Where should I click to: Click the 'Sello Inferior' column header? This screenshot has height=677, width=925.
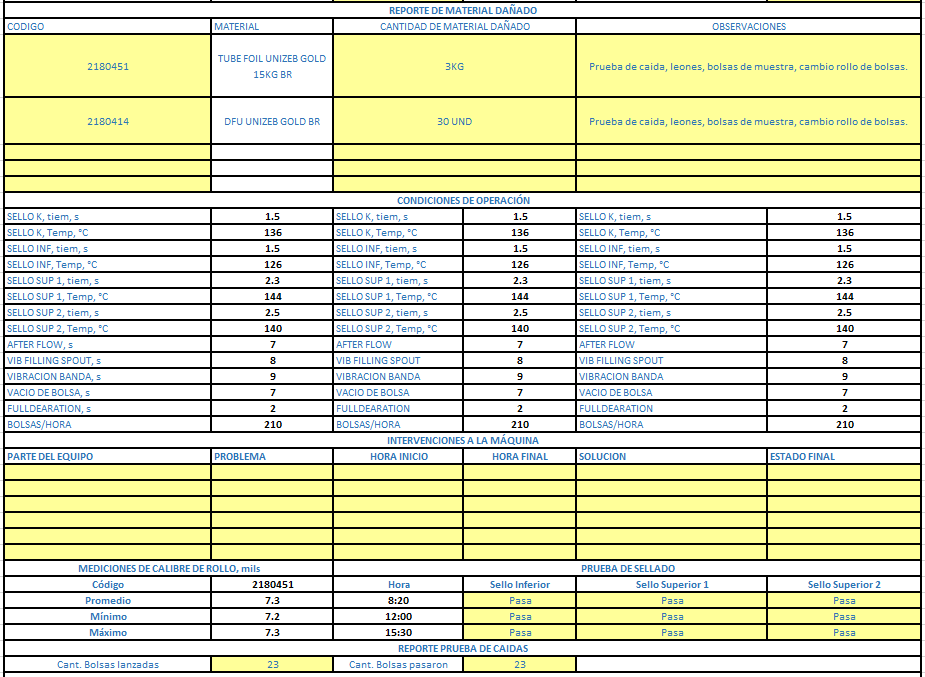519,585
